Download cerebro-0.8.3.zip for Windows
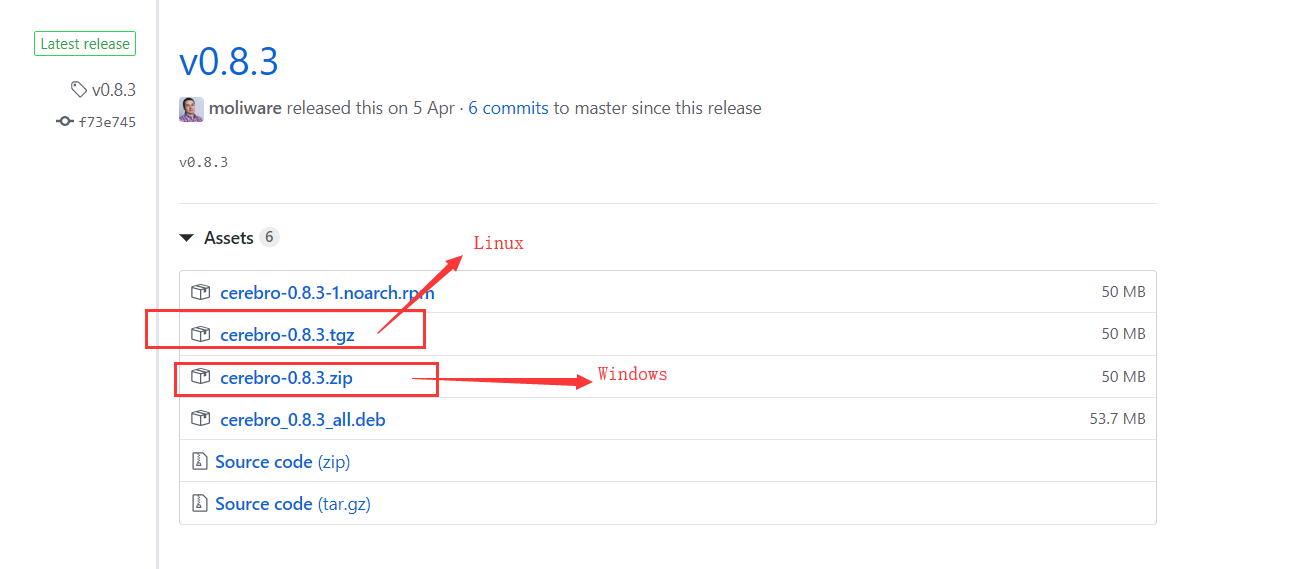The image size is (1290, 569). 286,378
